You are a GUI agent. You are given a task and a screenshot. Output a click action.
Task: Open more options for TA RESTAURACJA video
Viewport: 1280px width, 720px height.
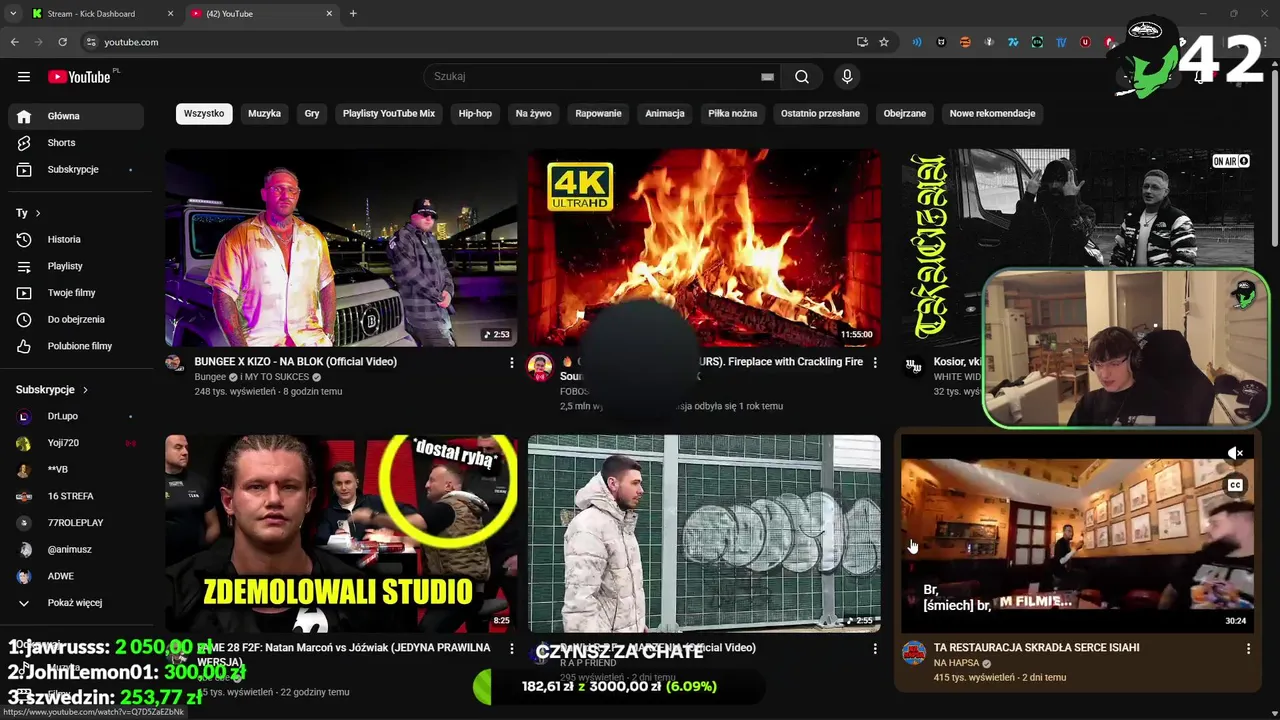pos(1248,649)
